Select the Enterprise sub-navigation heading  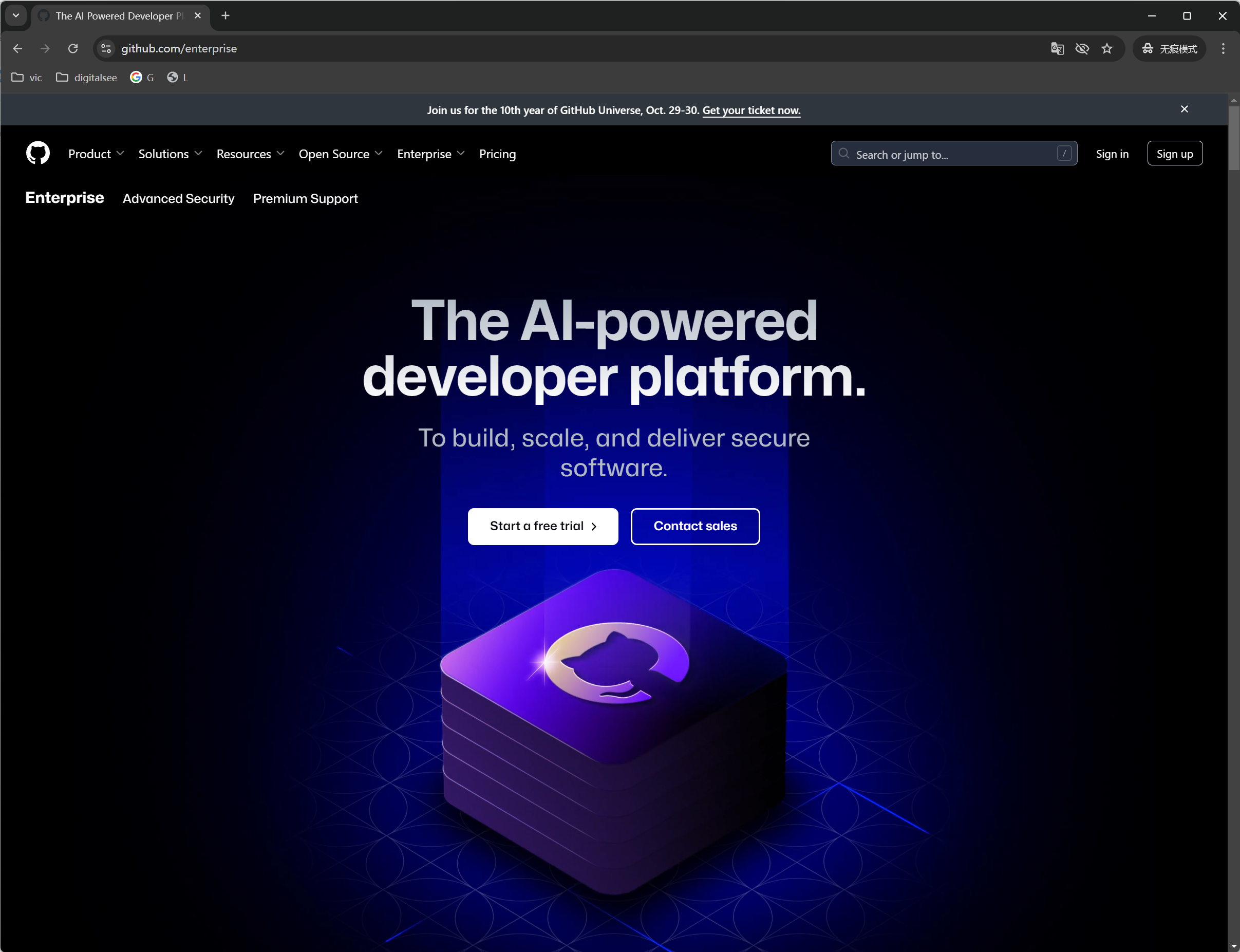point(65,198)
